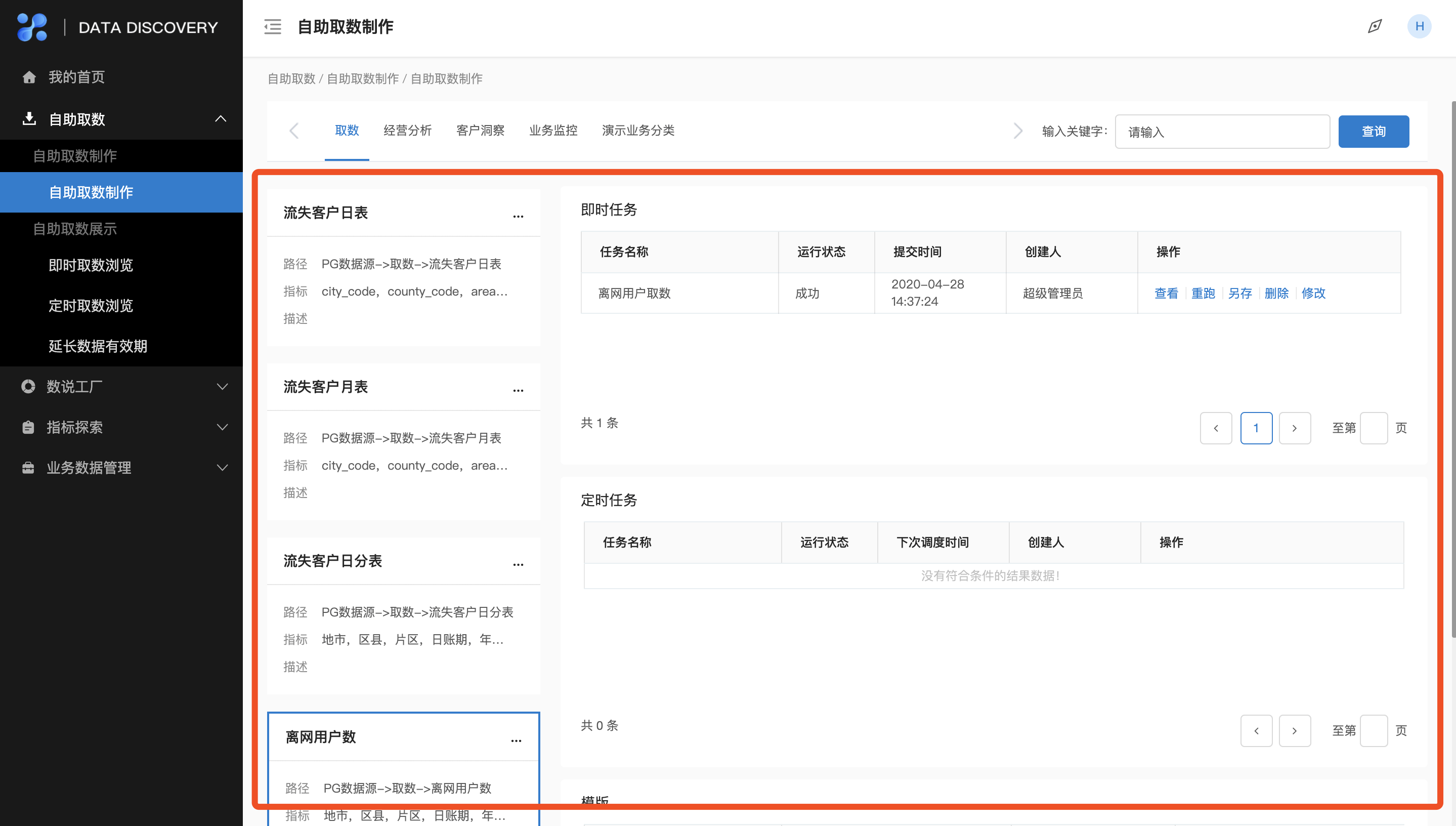Expand the 指标探索 sidebar menu
1456x826 pixels.
tap(222, 427)
